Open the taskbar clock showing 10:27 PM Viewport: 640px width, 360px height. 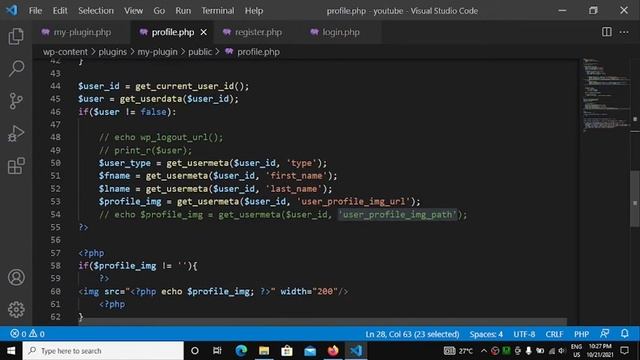(x=600, y=351)
